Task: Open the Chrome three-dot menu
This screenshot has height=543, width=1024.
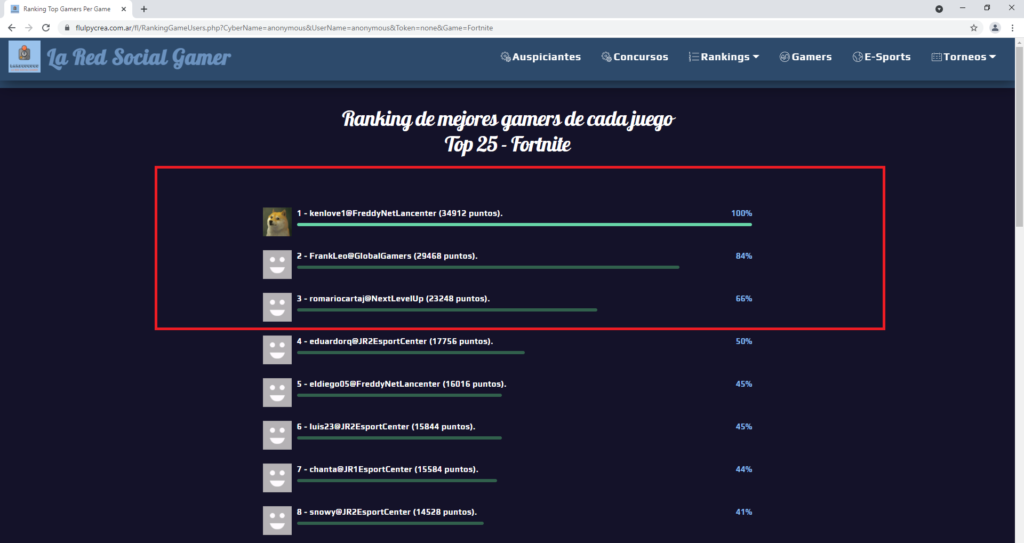Action: (1012, 27)
